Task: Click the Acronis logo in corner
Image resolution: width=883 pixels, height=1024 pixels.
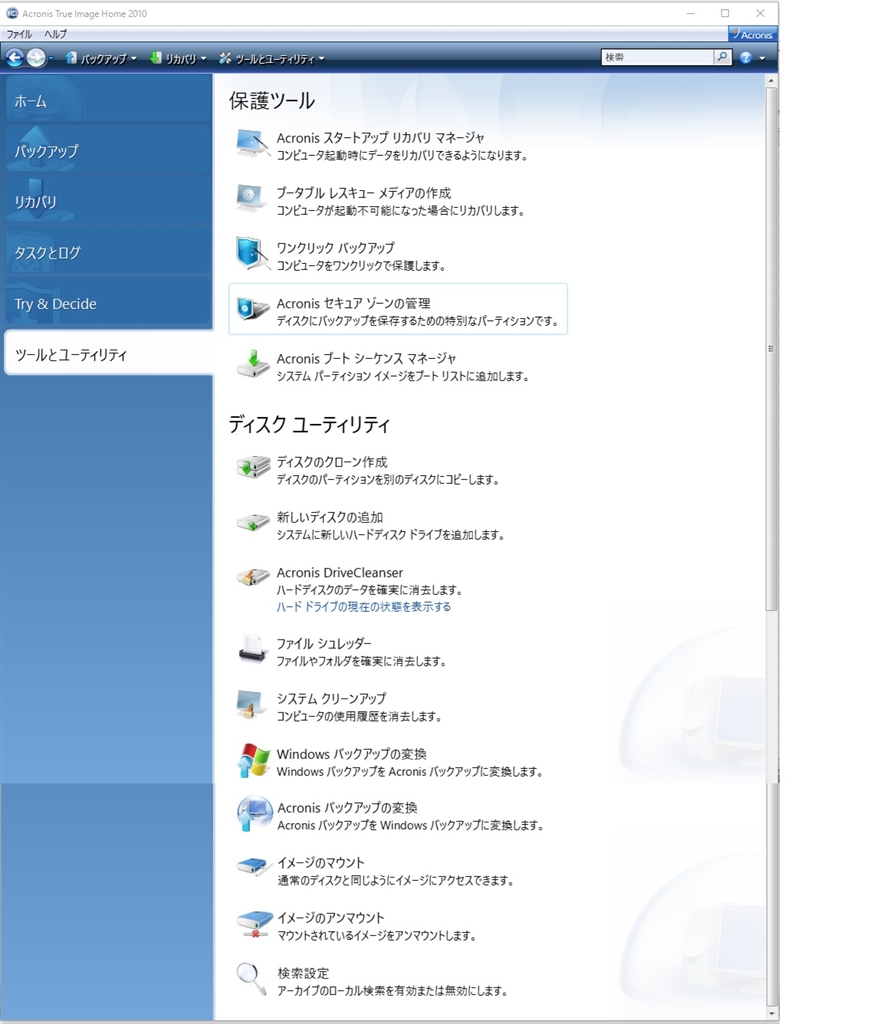Action: [x=753, y=35]
